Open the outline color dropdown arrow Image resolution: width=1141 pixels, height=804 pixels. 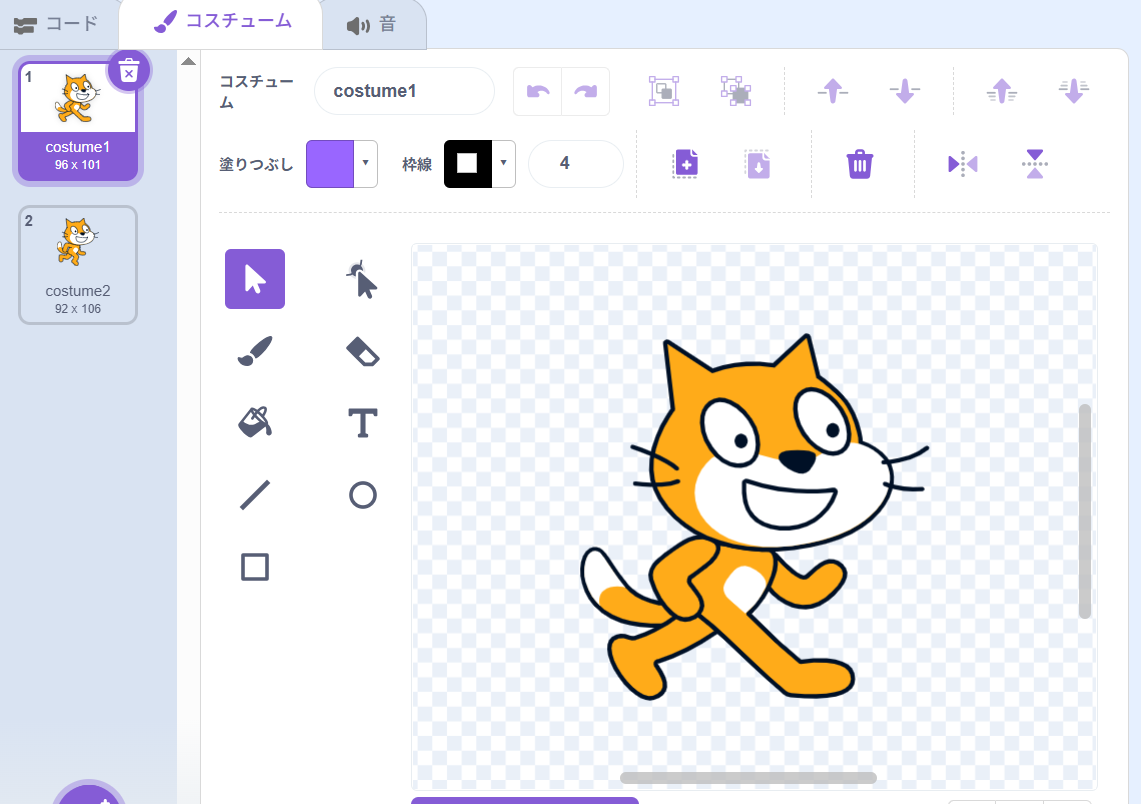[504, 163]
